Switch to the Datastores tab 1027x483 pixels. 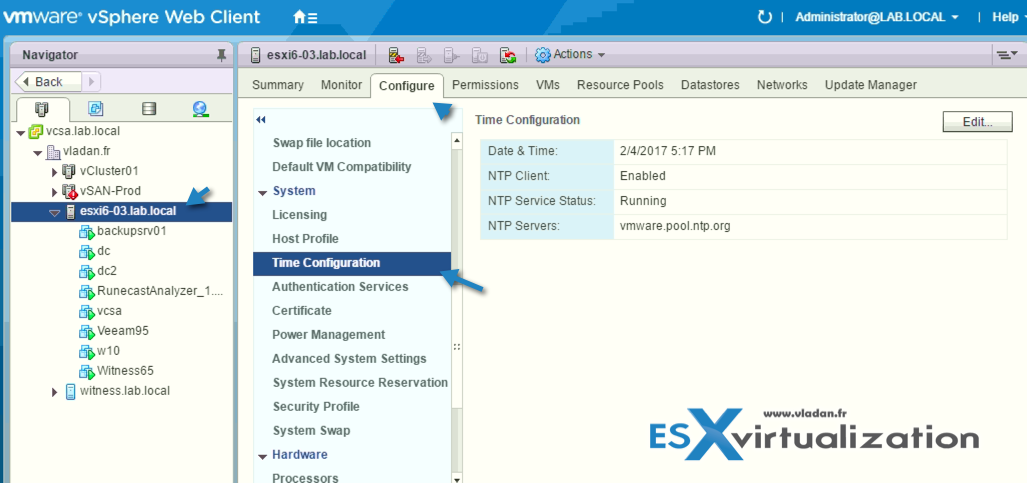tap(710, 85)
